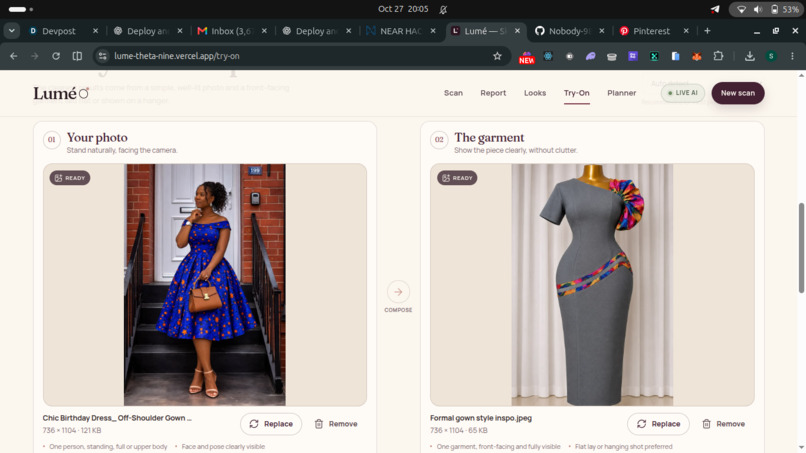Screen dimensions: 806x453
Task: Open the Report nav item
Action: 493,93
